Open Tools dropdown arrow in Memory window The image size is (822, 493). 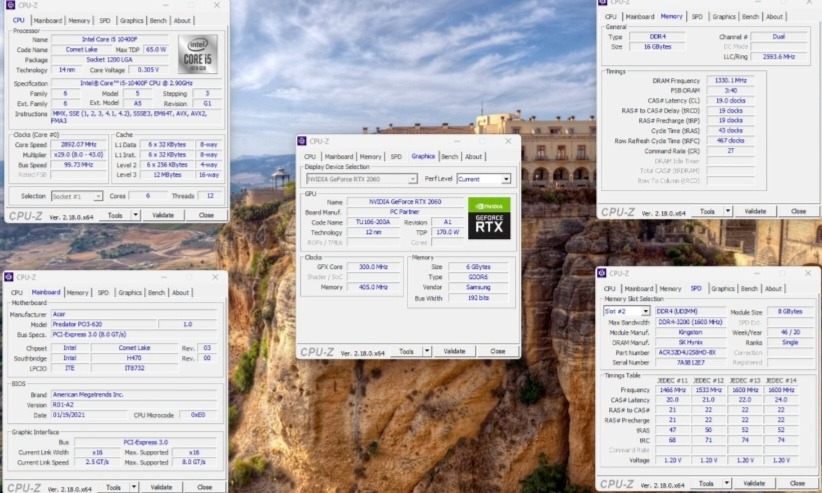point(728,211)
